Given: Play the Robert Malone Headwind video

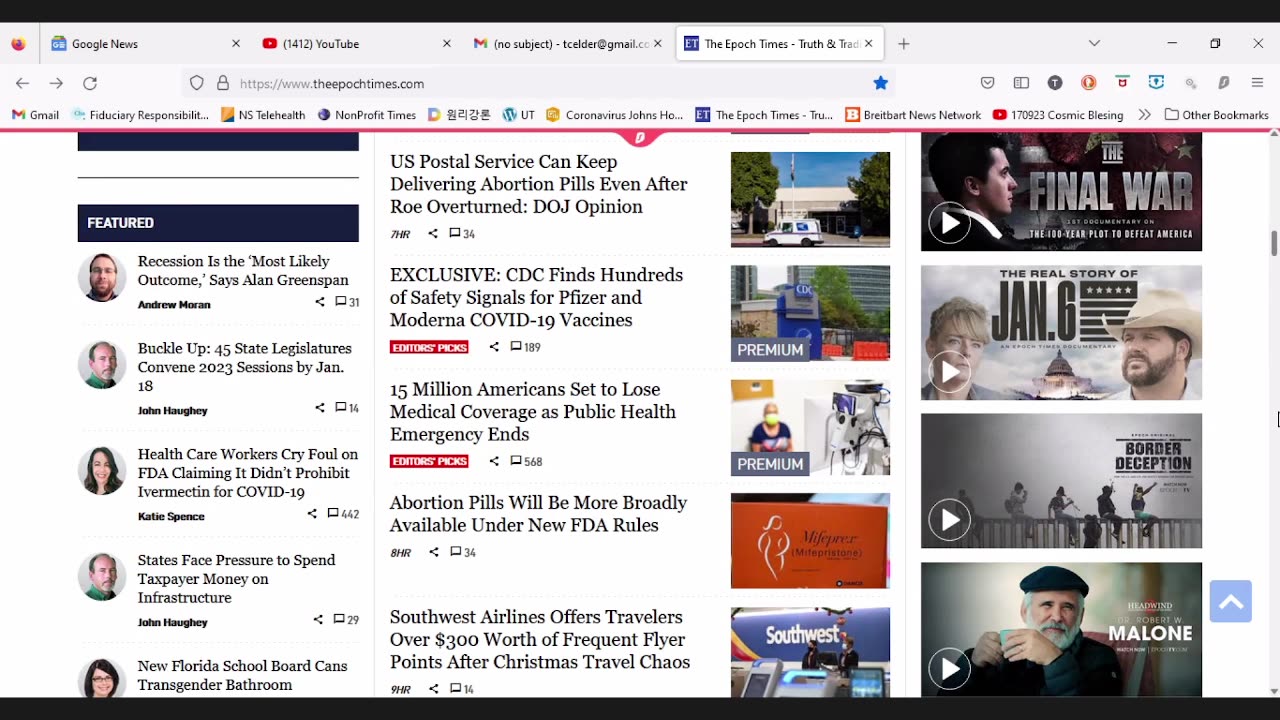Looking at the screenshot, I should [x=949, y=669].
